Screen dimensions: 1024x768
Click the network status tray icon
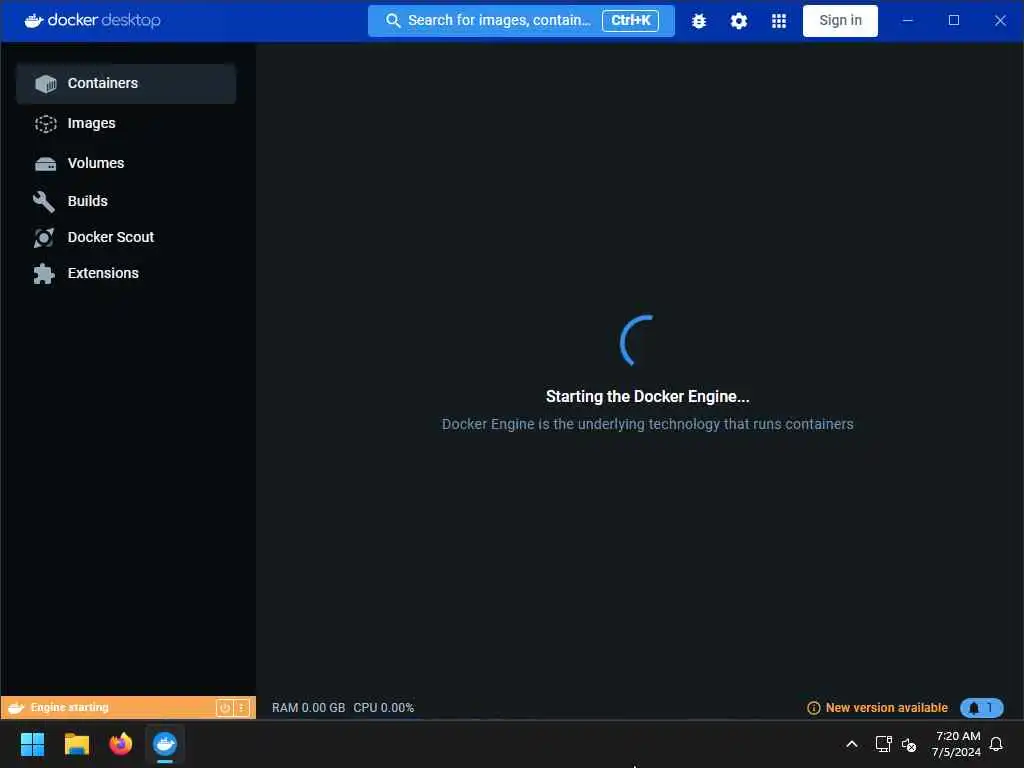884,744
